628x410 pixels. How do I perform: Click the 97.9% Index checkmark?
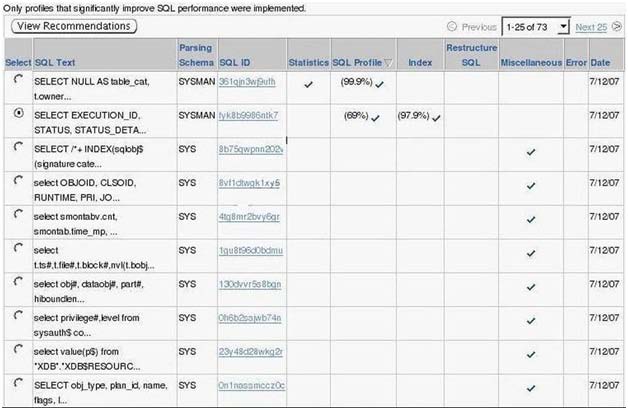436,118
